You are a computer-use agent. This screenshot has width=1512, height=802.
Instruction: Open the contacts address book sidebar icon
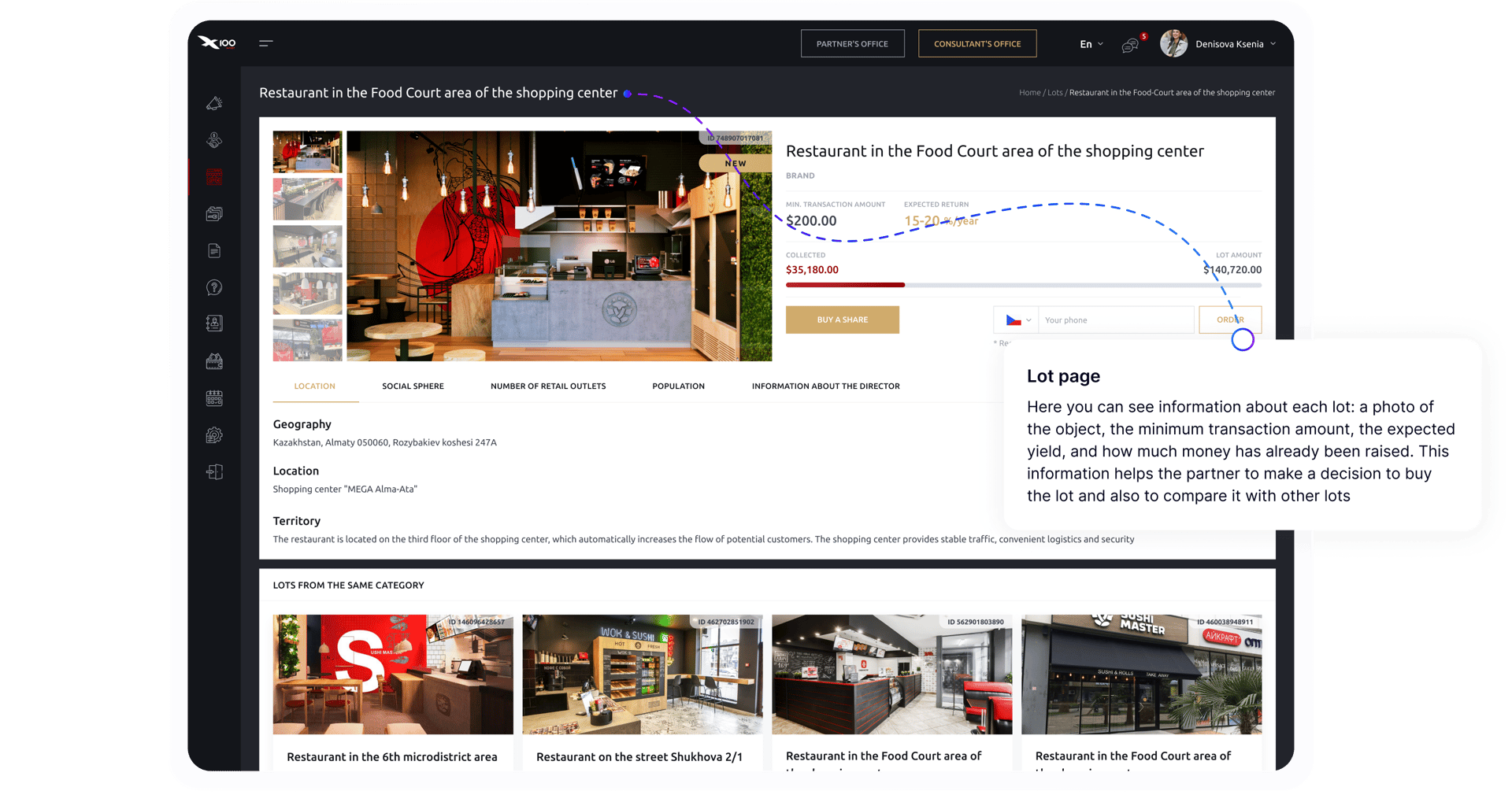(214, 323)
